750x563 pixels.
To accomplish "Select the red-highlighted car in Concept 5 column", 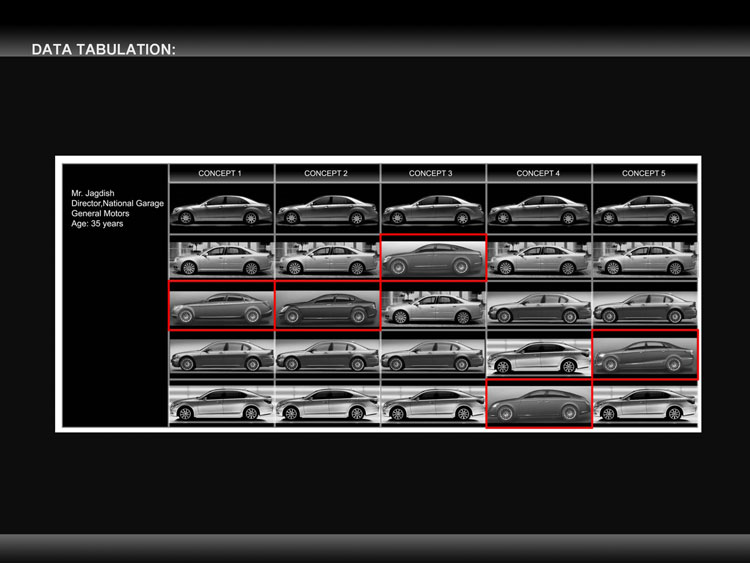I will 645,355.
